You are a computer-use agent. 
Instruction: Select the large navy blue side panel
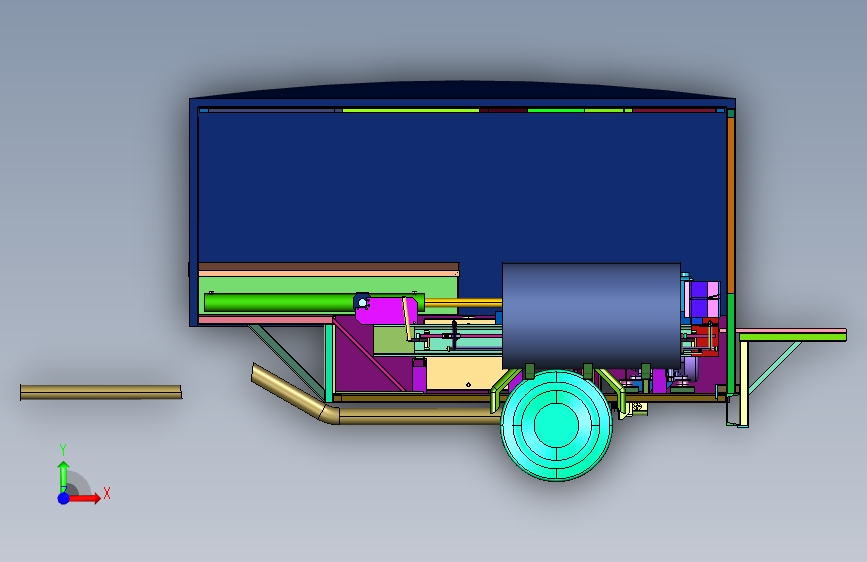click(462, 188)
